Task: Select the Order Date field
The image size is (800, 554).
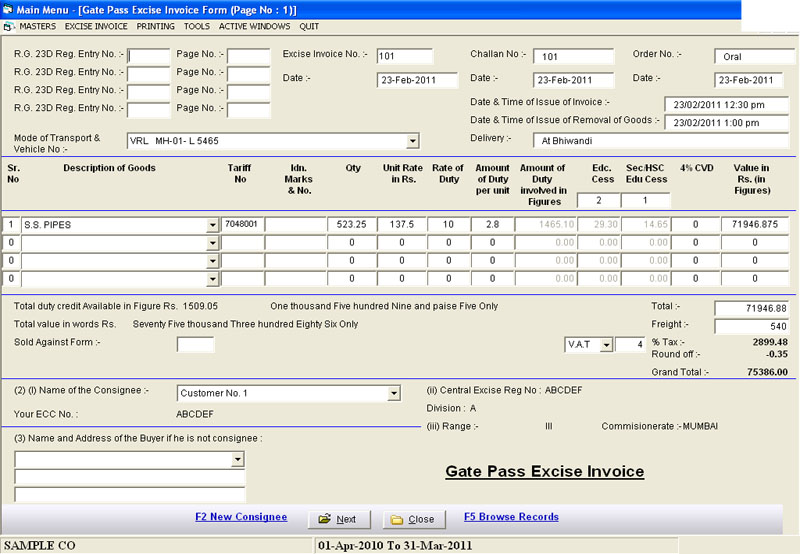Action: pyautogui.click(x=748, y=80)
